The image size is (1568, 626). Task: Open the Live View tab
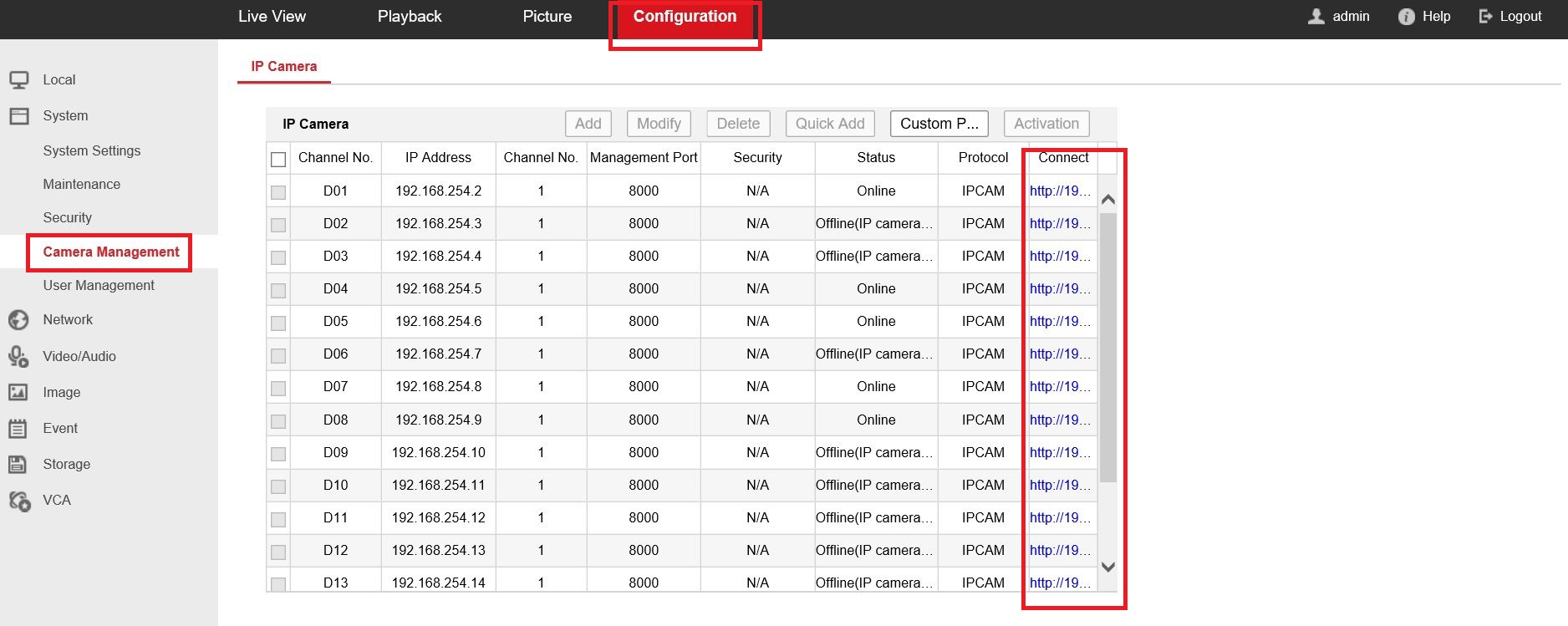272,17
